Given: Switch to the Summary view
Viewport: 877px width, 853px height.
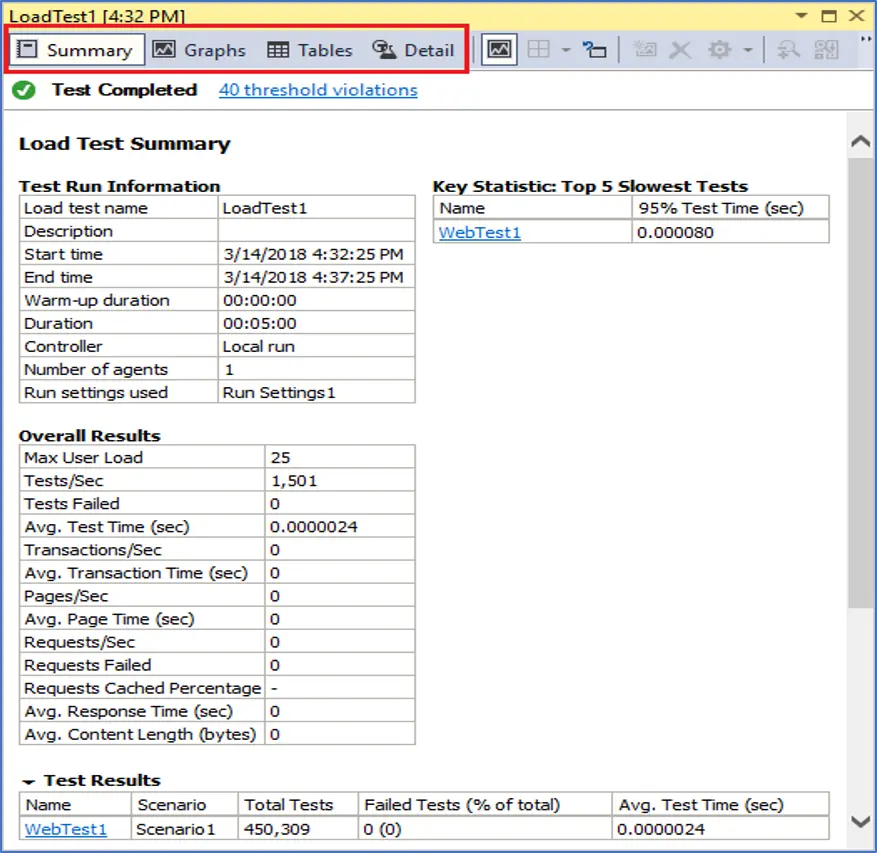Looking at the screenshot, I should point(77,50).
